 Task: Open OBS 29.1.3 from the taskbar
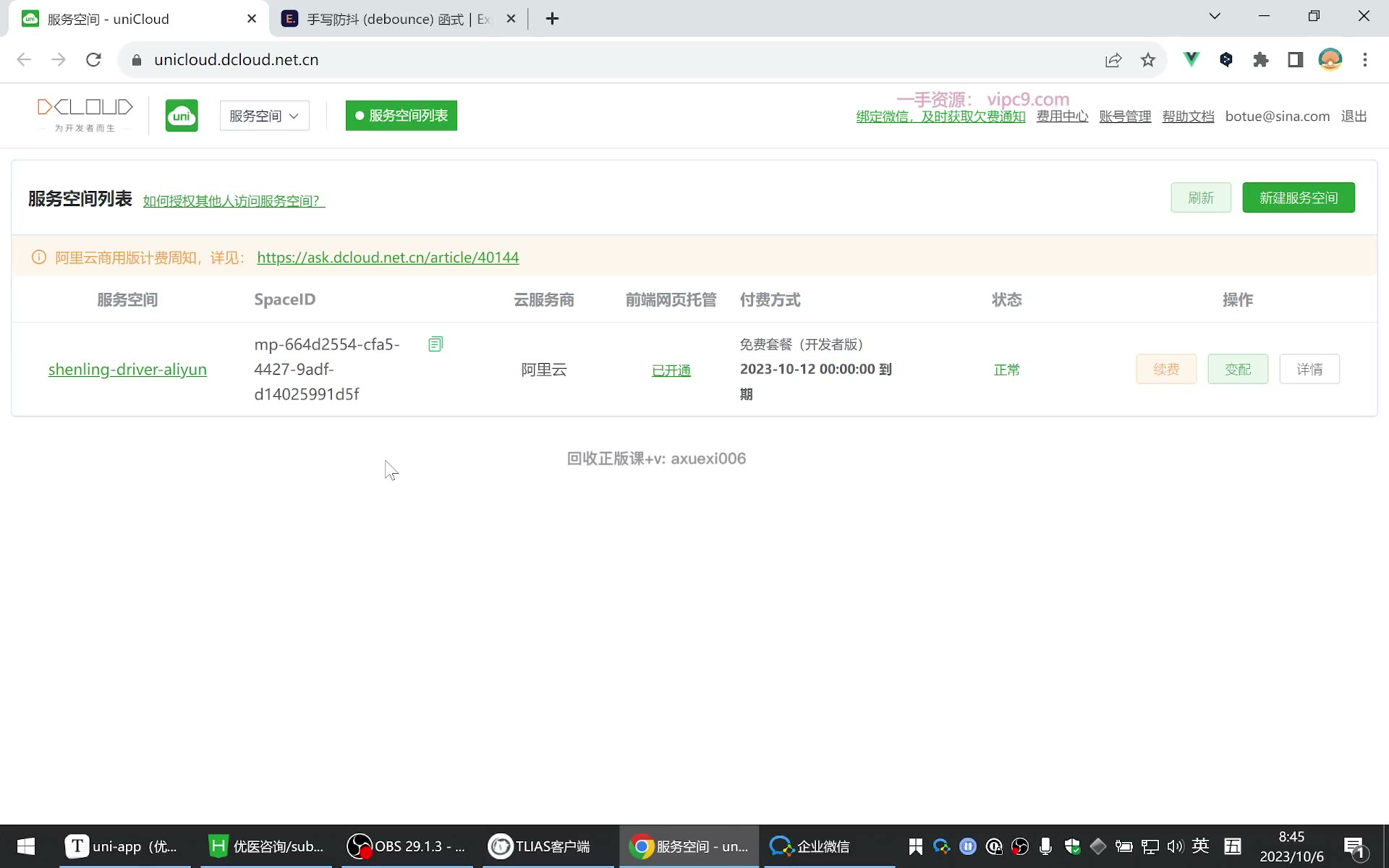tap(407, 846)
